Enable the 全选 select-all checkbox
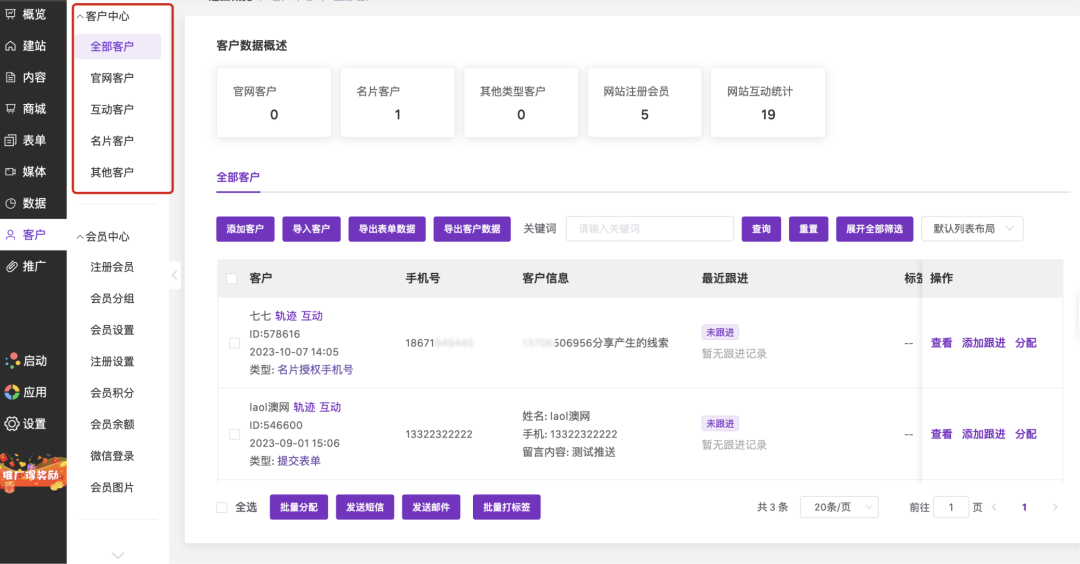Viewport: 1080px width, 564px height. (222, 507)
